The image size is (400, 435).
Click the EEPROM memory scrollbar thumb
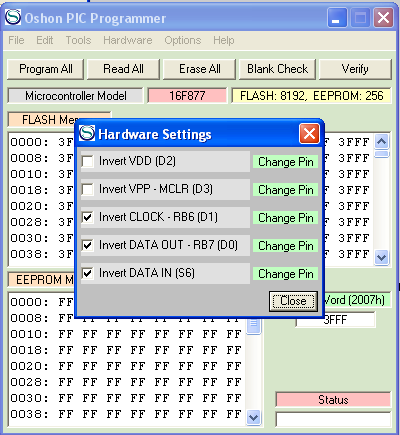click(x=254, y=326)
